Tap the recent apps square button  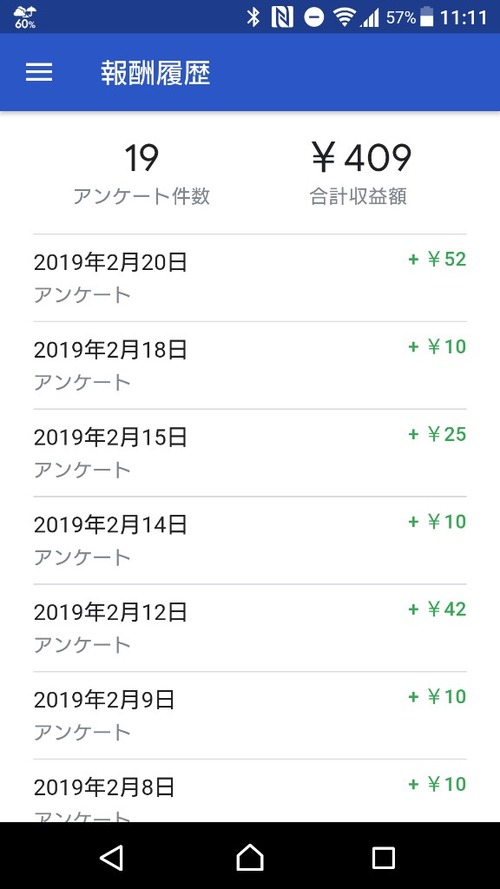pyautogui.click(x=383, y=858)
